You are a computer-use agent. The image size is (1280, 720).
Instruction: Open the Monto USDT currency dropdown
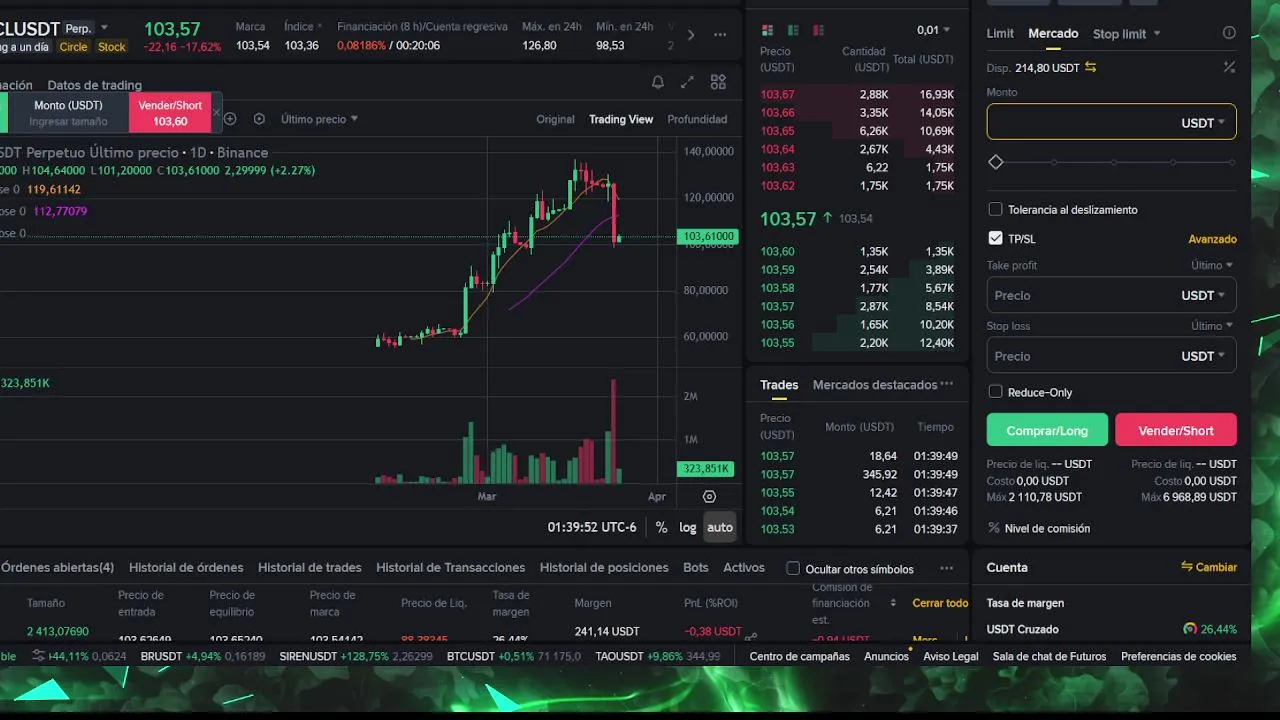tap(1203, 123)
